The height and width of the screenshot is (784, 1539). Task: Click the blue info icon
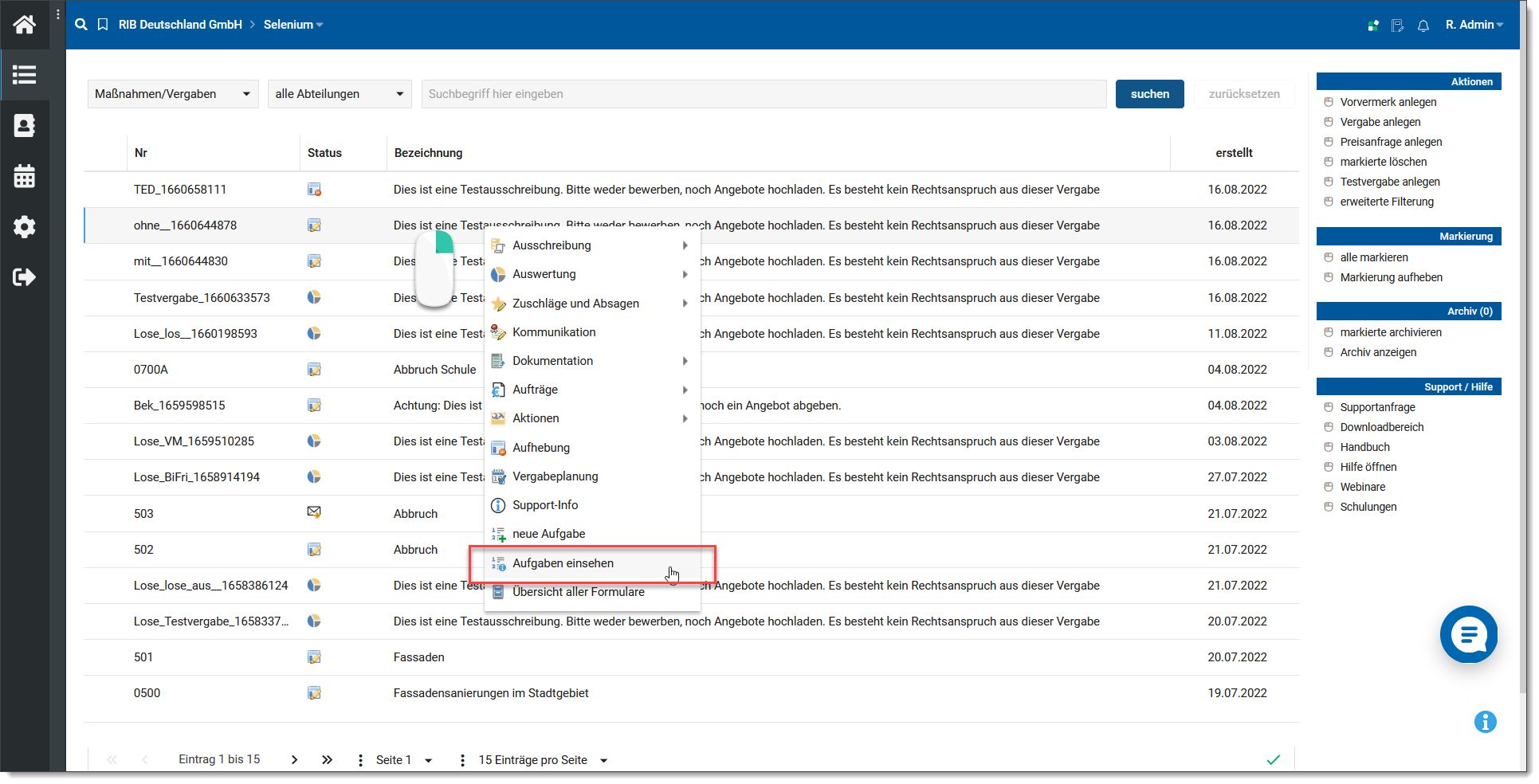[1485, 722]
